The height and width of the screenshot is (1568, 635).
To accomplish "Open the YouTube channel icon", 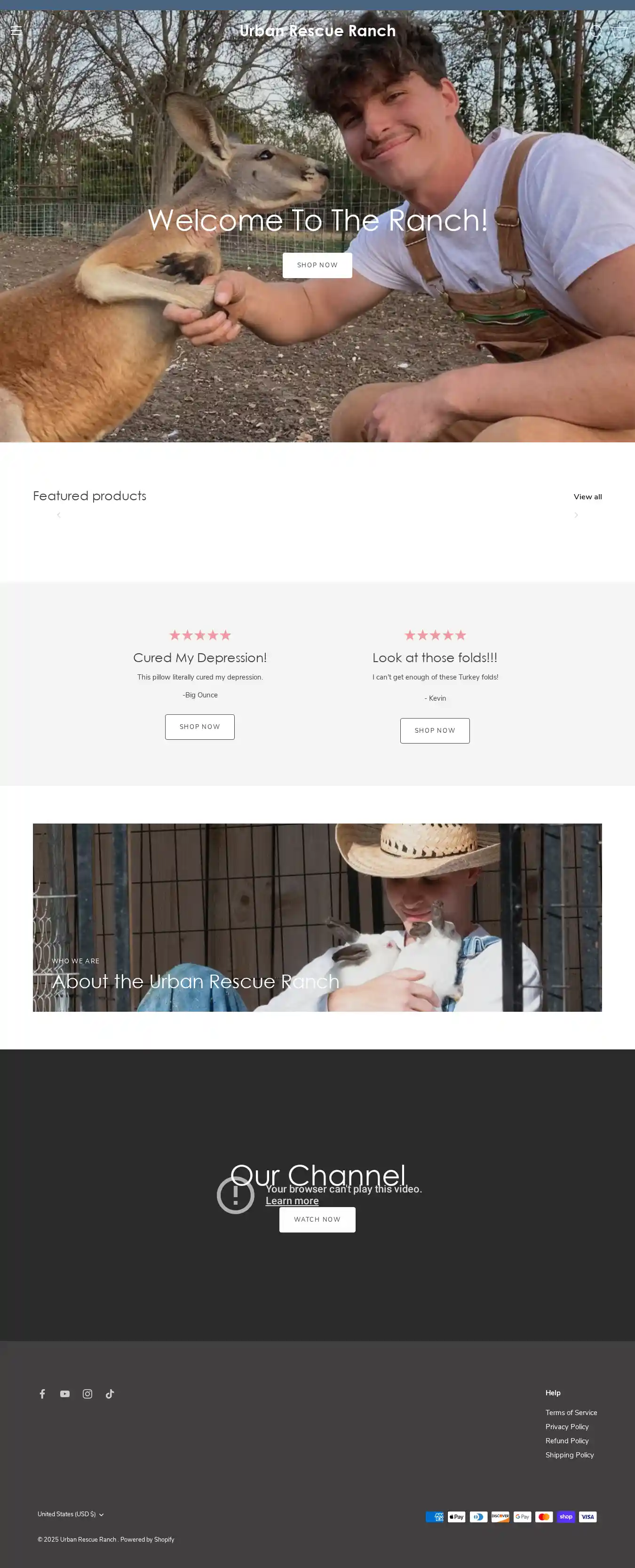I will pyautogui.click(x=65, y=1393).
